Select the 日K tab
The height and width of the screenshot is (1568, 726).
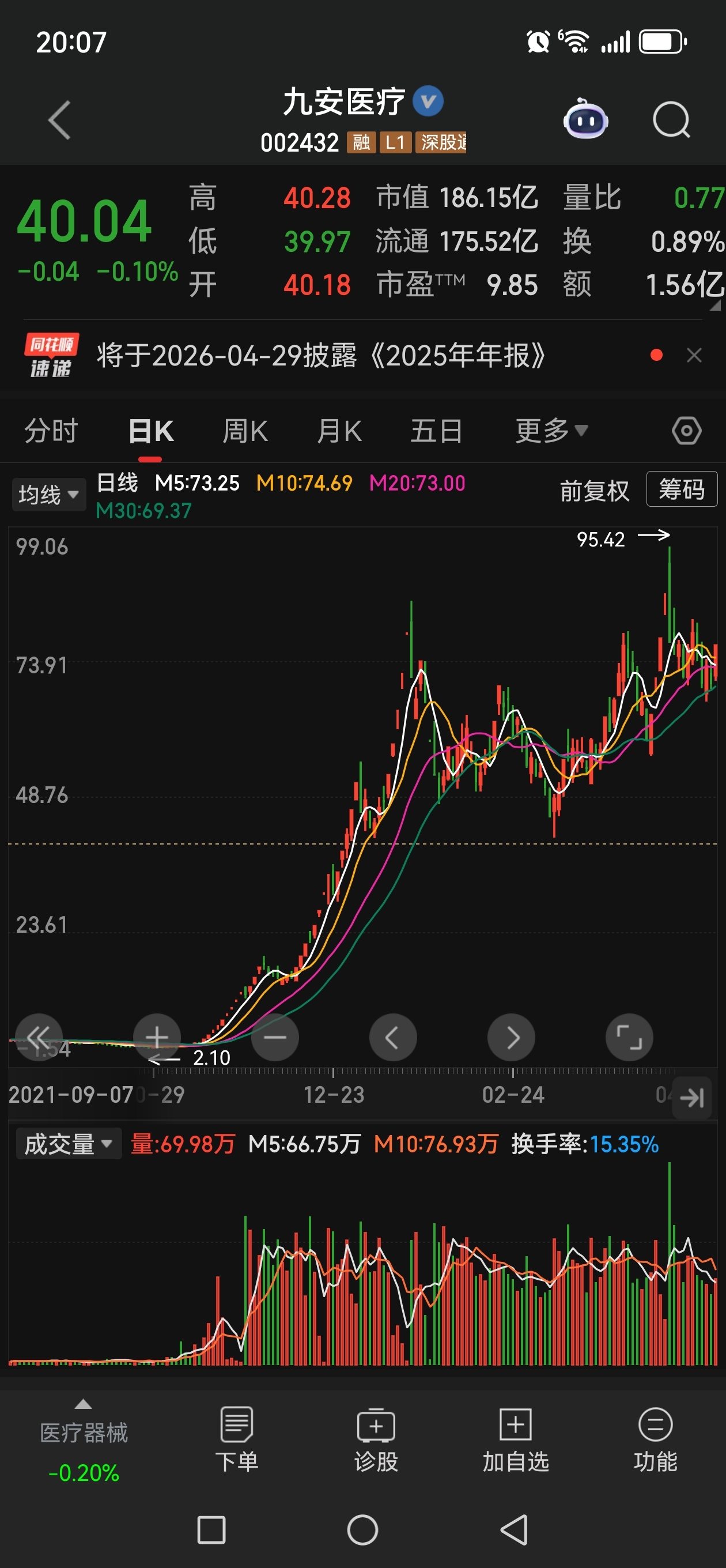coord(151,431)
